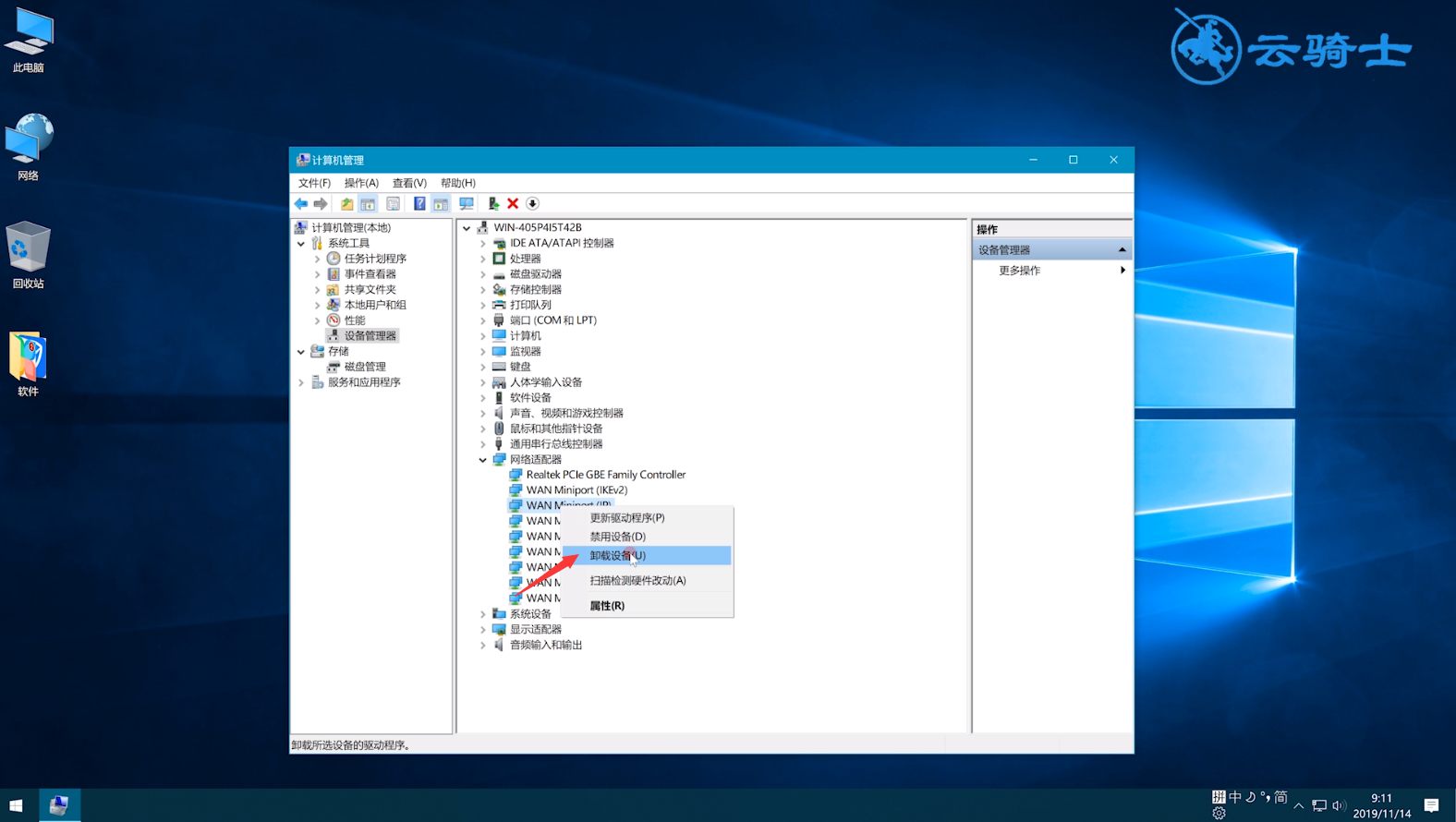Screen dimensions: 1456x822
Task: Click the properties sheet toolbar icon
Action: (x=393, y=204)
